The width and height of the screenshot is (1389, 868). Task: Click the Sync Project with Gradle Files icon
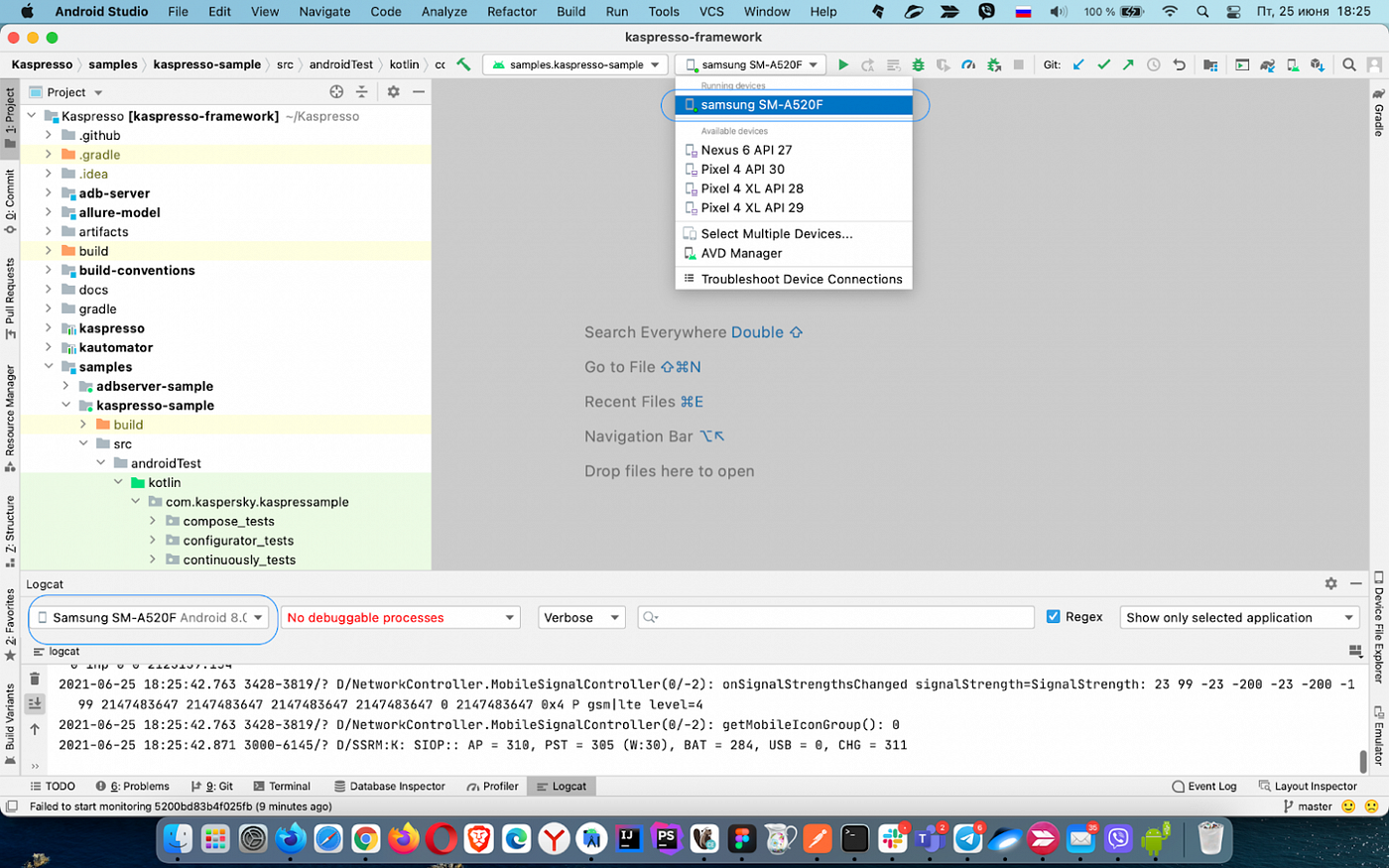[1267, 64]
